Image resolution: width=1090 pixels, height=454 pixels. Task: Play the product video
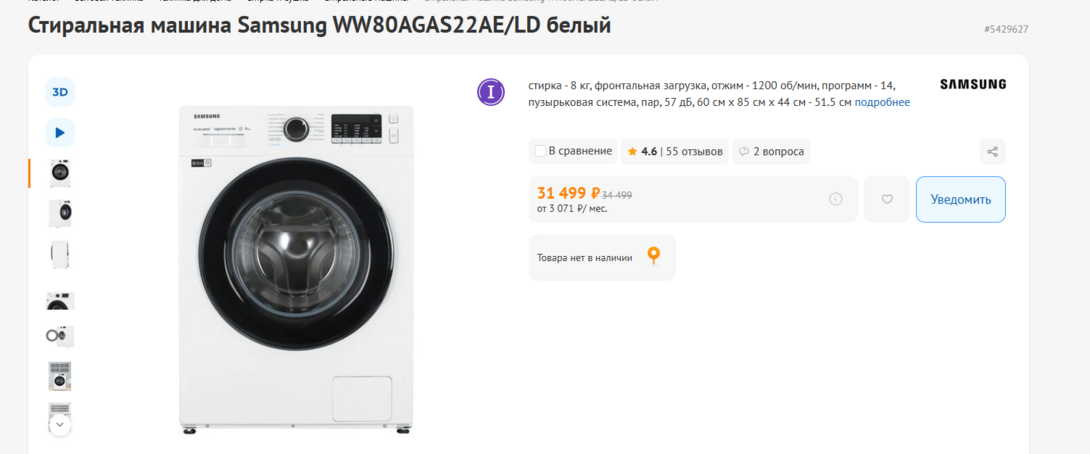(x=60, y=132)
